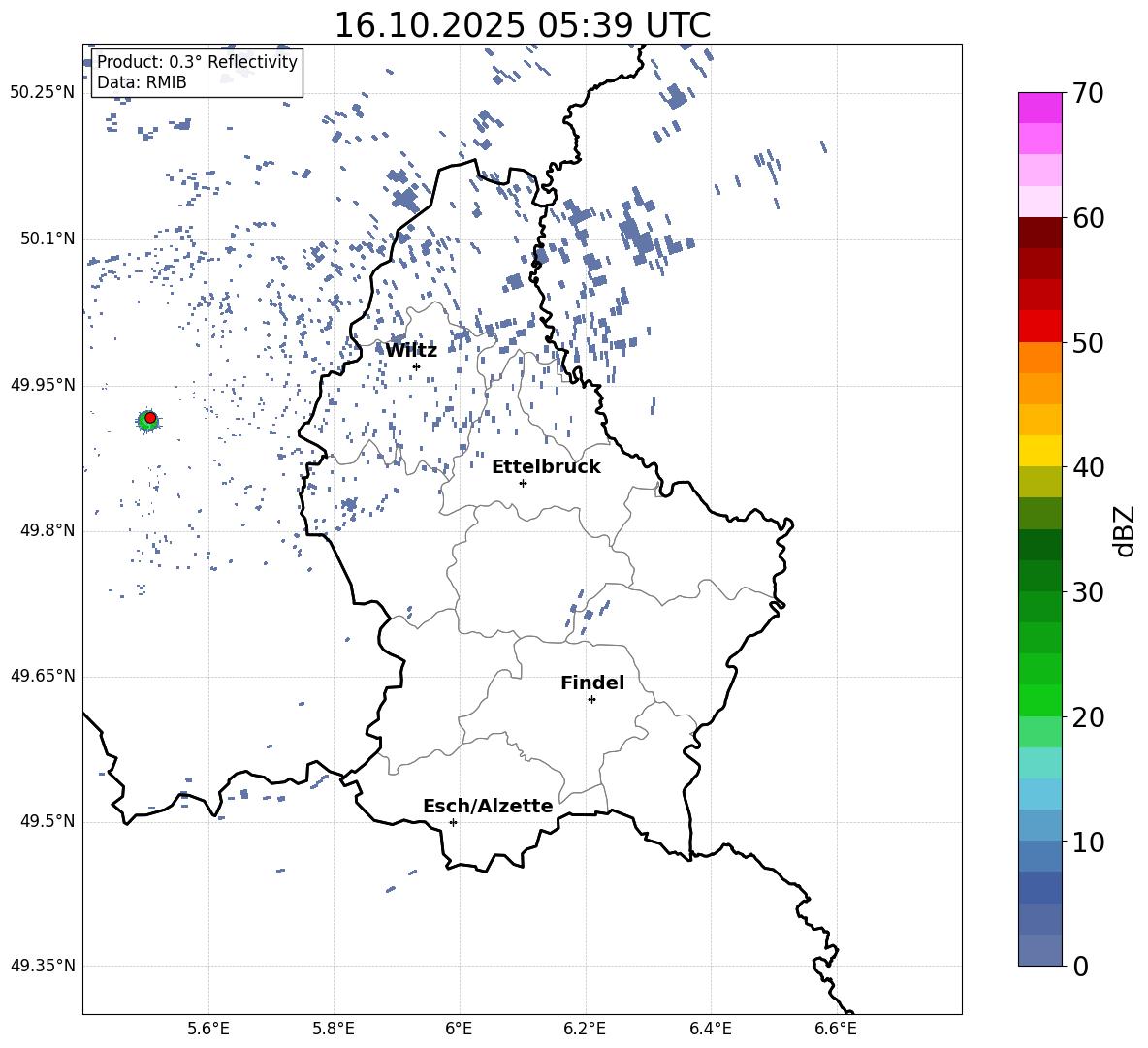Click the "Data: RMIB" text
This screenshot has width=1148, height=1048.
(142, 82)
